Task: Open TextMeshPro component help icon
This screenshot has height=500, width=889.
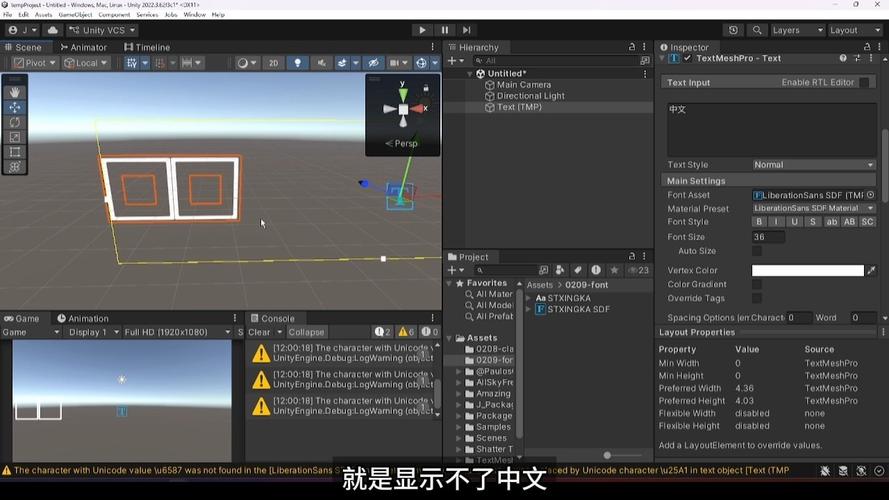Action: pos(843,58)
